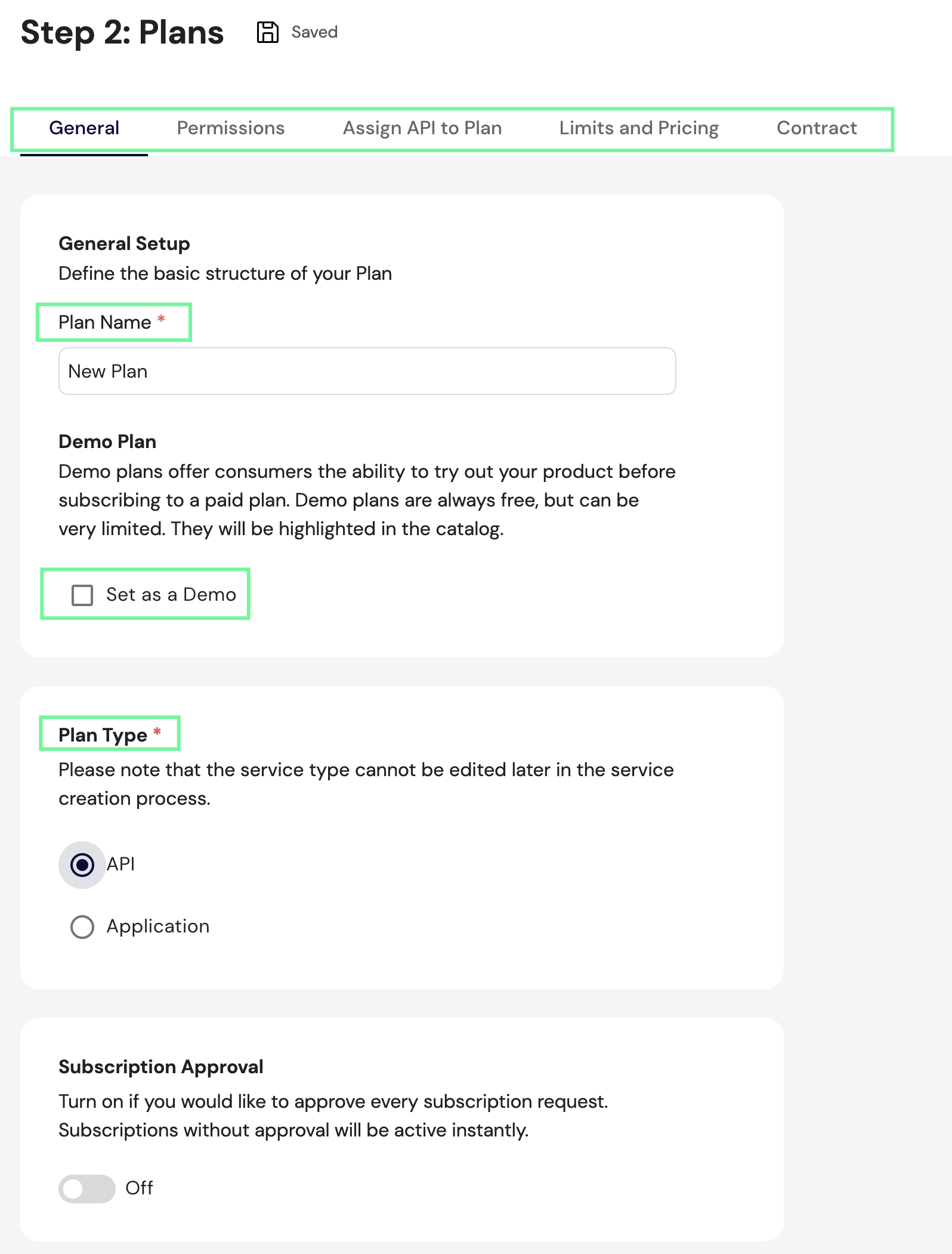The image size is (952, 1254).
Task: Open the General tab
Action: [x=84, y=128]
